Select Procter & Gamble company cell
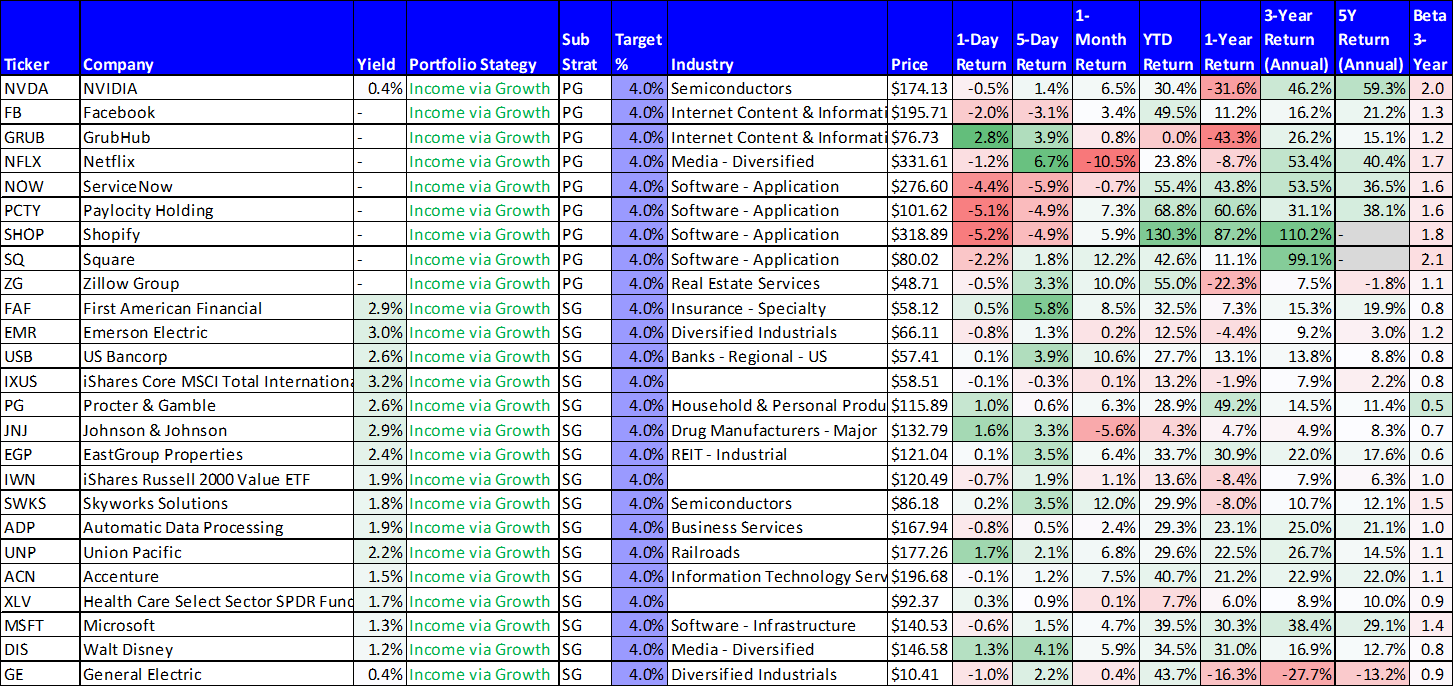 tap(217, 405)
